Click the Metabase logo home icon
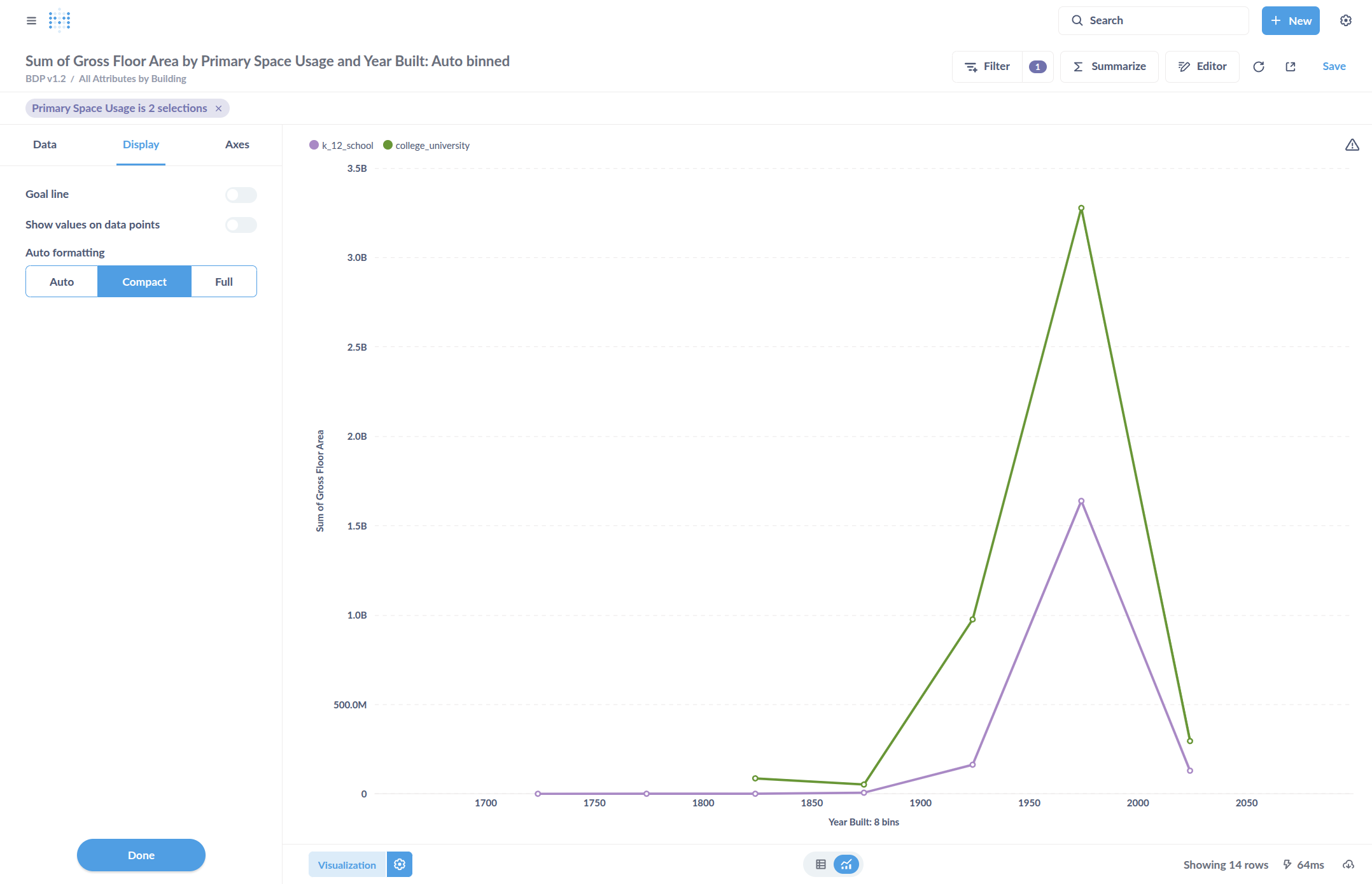Screen dimensions: 1372x884 (x=59, y=20)
